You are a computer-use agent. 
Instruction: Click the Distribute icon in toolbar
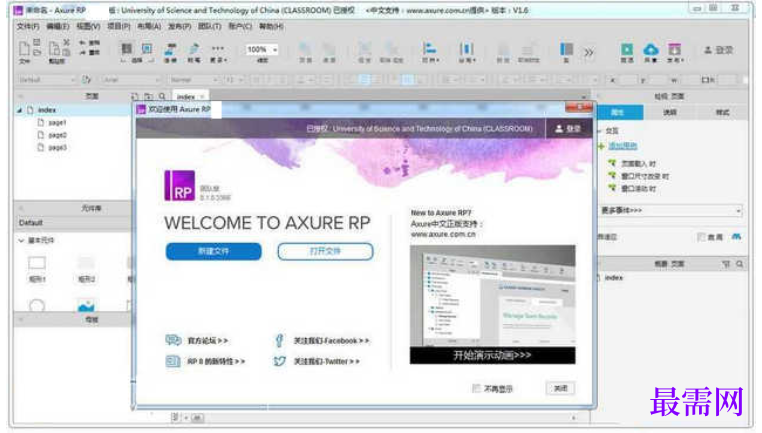tap(467, 50)
